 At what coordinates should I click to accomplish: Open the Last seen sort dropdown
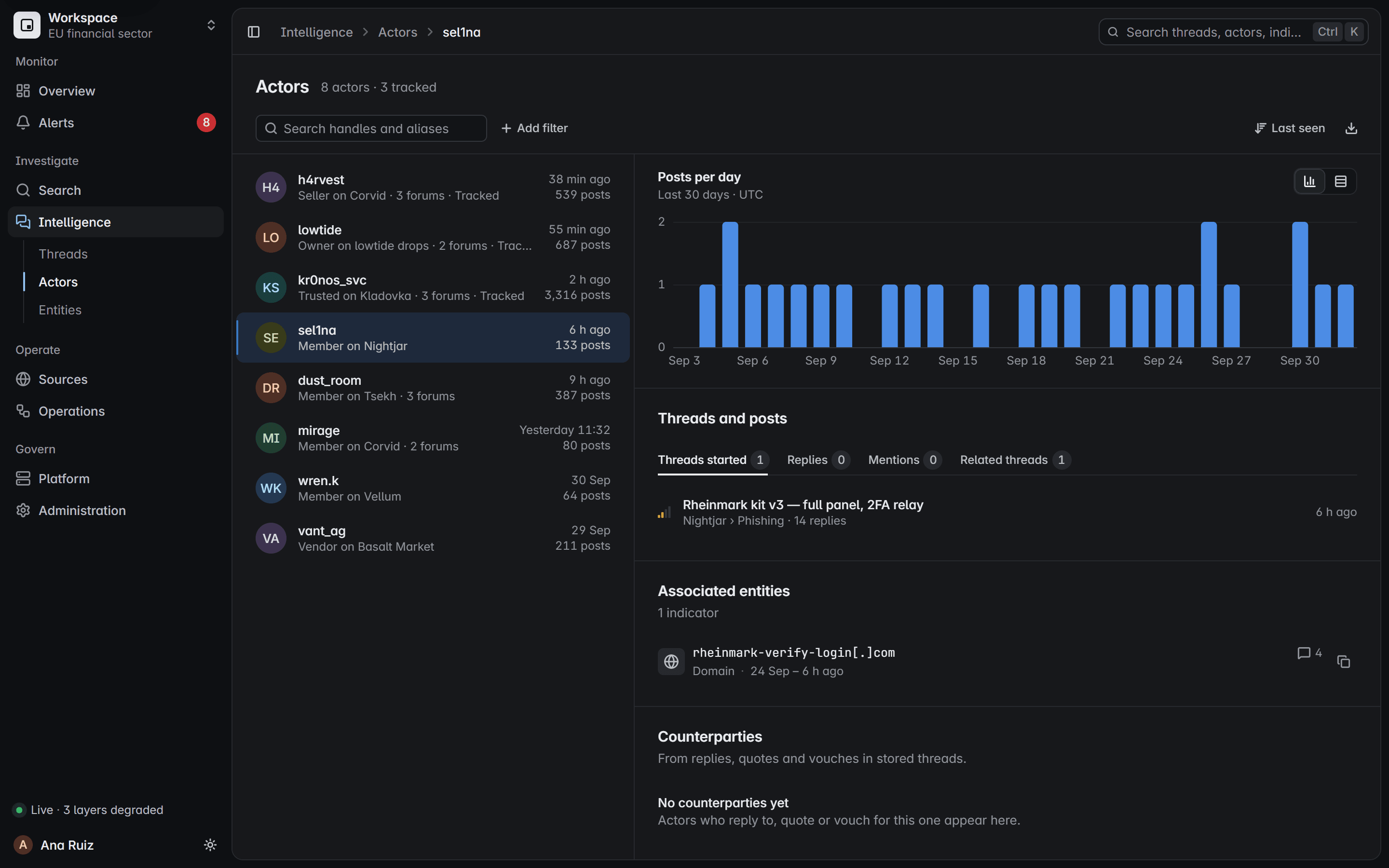(x=1289, y=128)
